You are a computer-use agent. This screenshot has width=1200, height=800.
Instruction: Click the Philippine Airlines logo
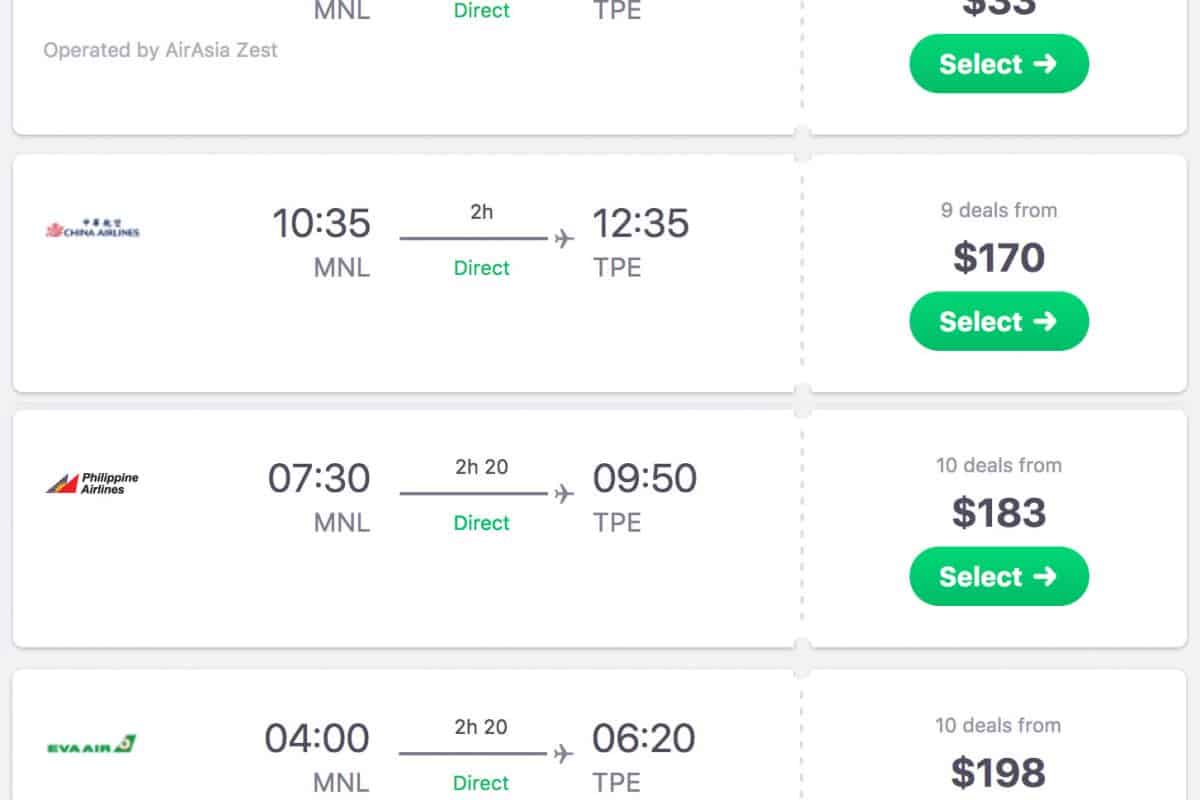point(92,484)
